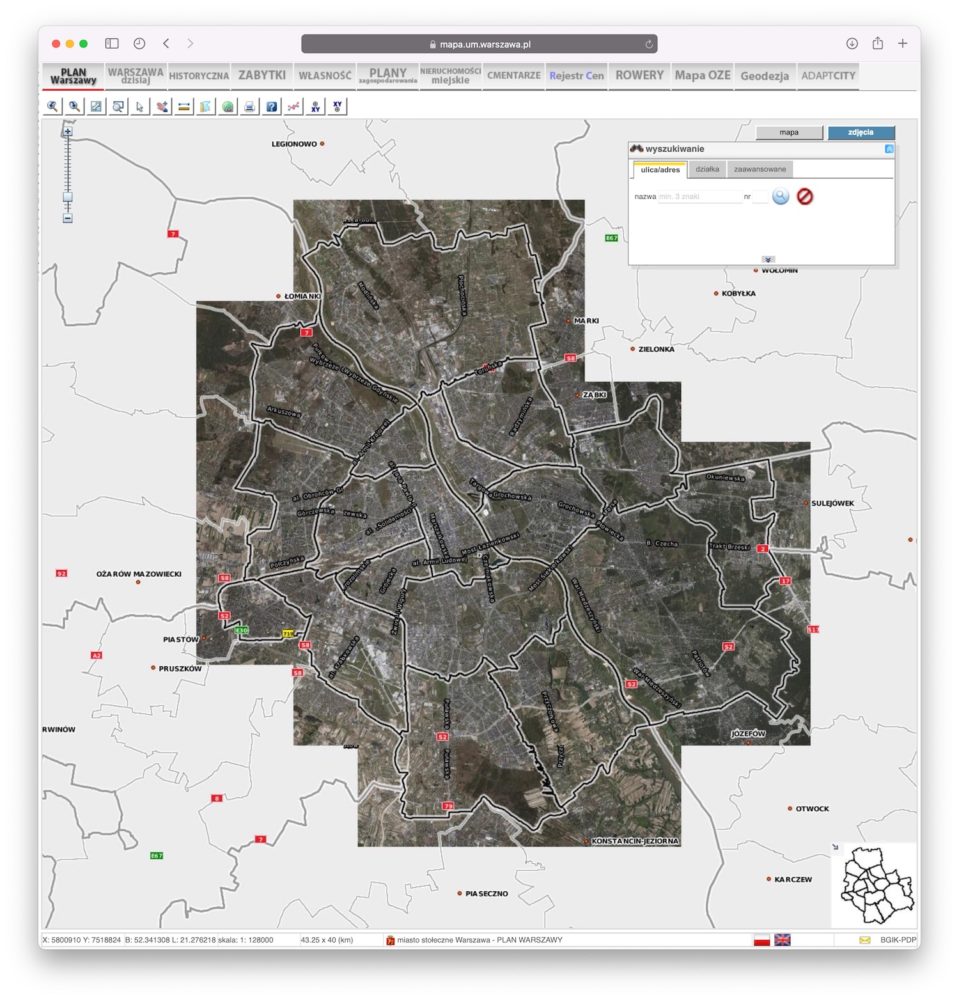Open the ROWERY tab
Image resolution: width=959 pixels, height=1000 pixels.
[x=640, y=75]
